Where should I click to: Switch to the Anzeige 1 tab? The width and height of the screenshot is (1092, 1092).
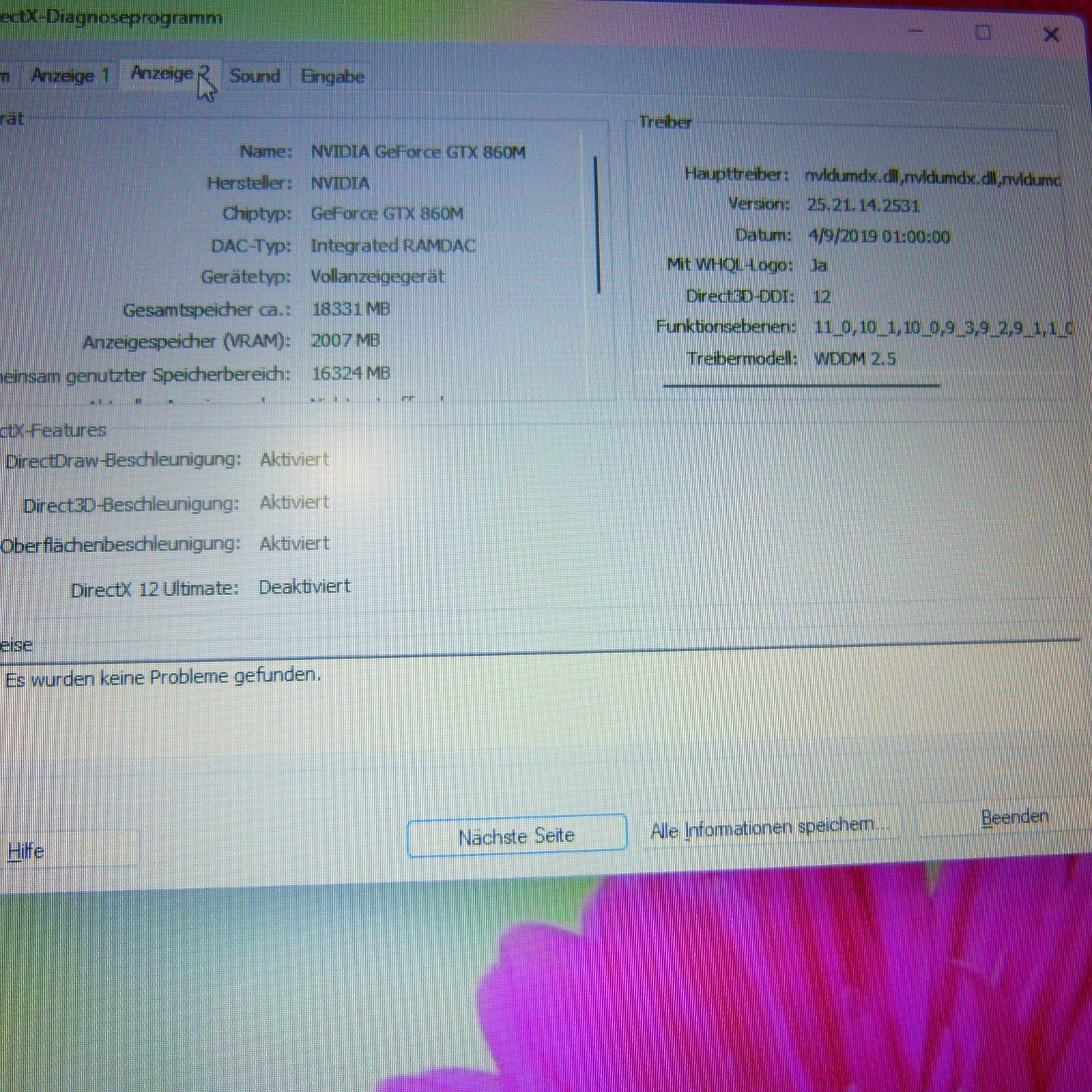(69, 75)
